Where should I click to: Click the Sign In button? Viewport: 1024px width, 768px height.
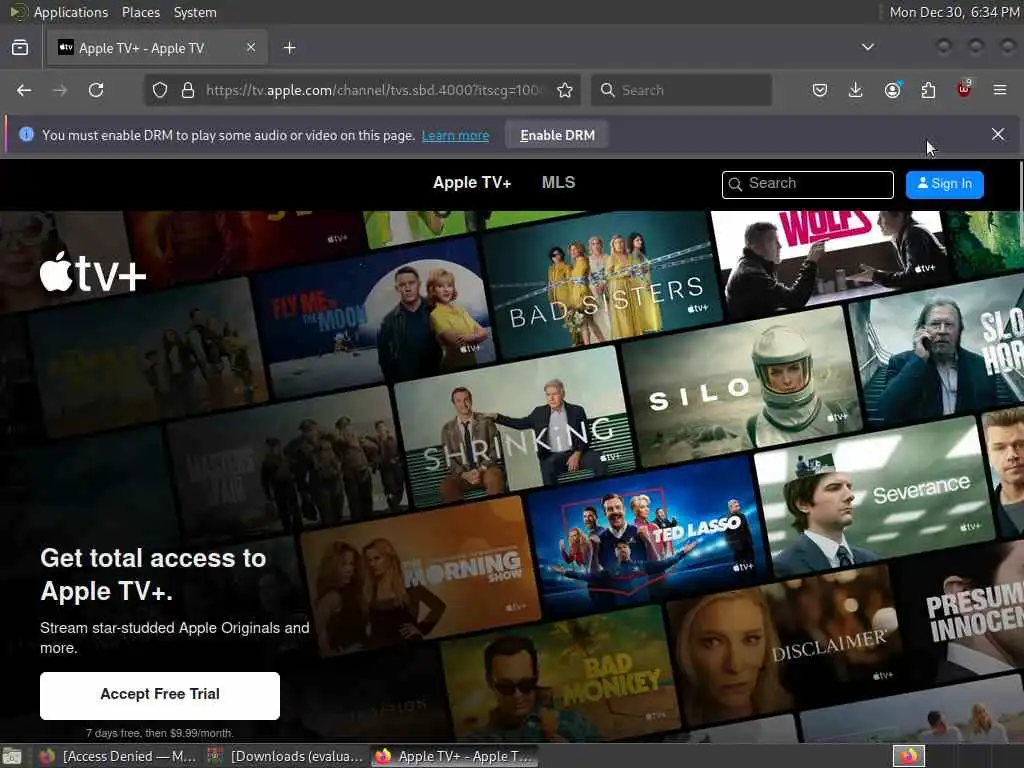pos(944,184)
